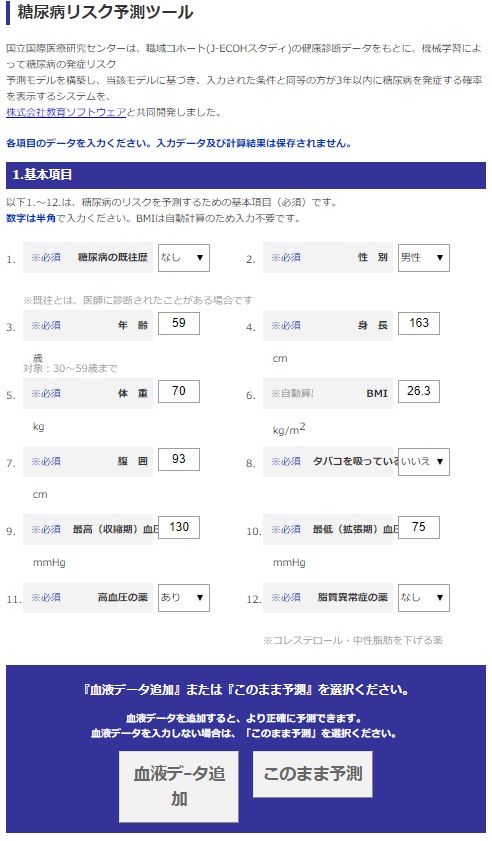Click the 体重 input field with 70

click(179, 392)
